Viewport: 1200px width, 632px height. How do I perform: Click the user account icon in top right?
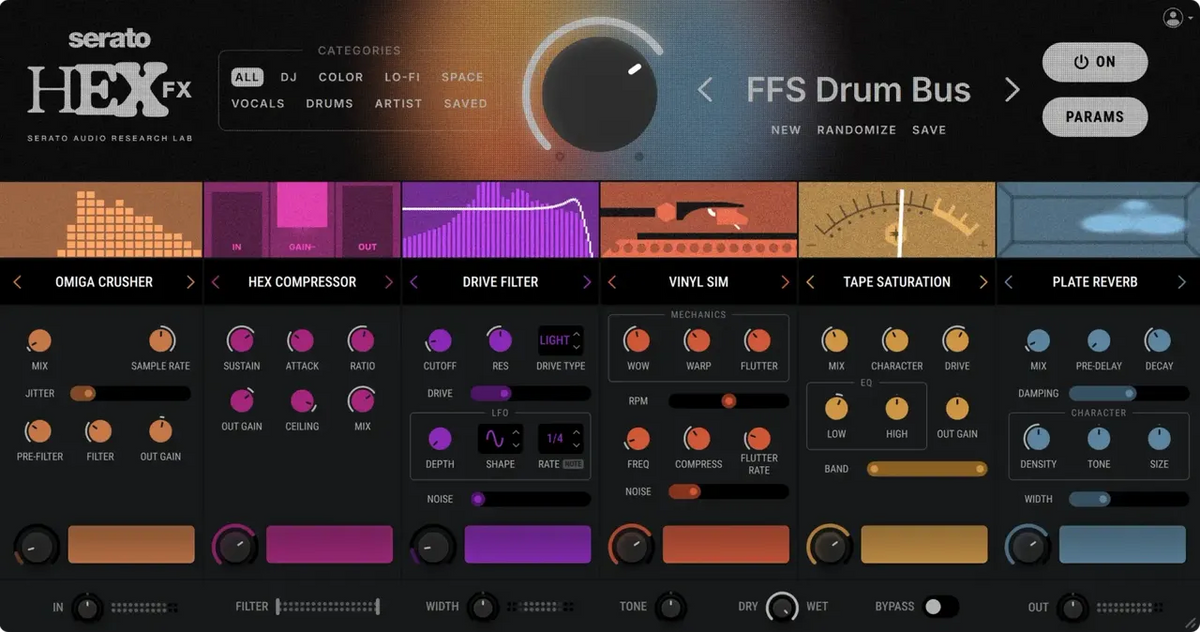point(1175,16)
